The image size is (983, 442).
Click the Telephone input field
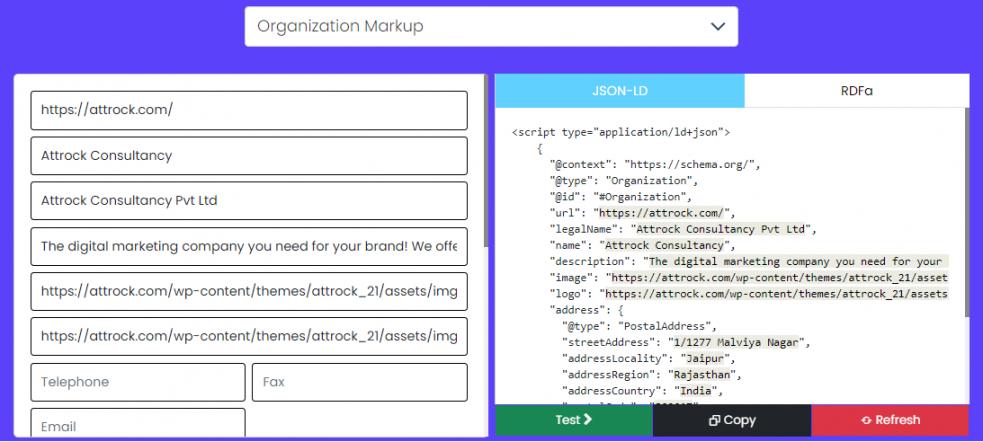point(138,382)
